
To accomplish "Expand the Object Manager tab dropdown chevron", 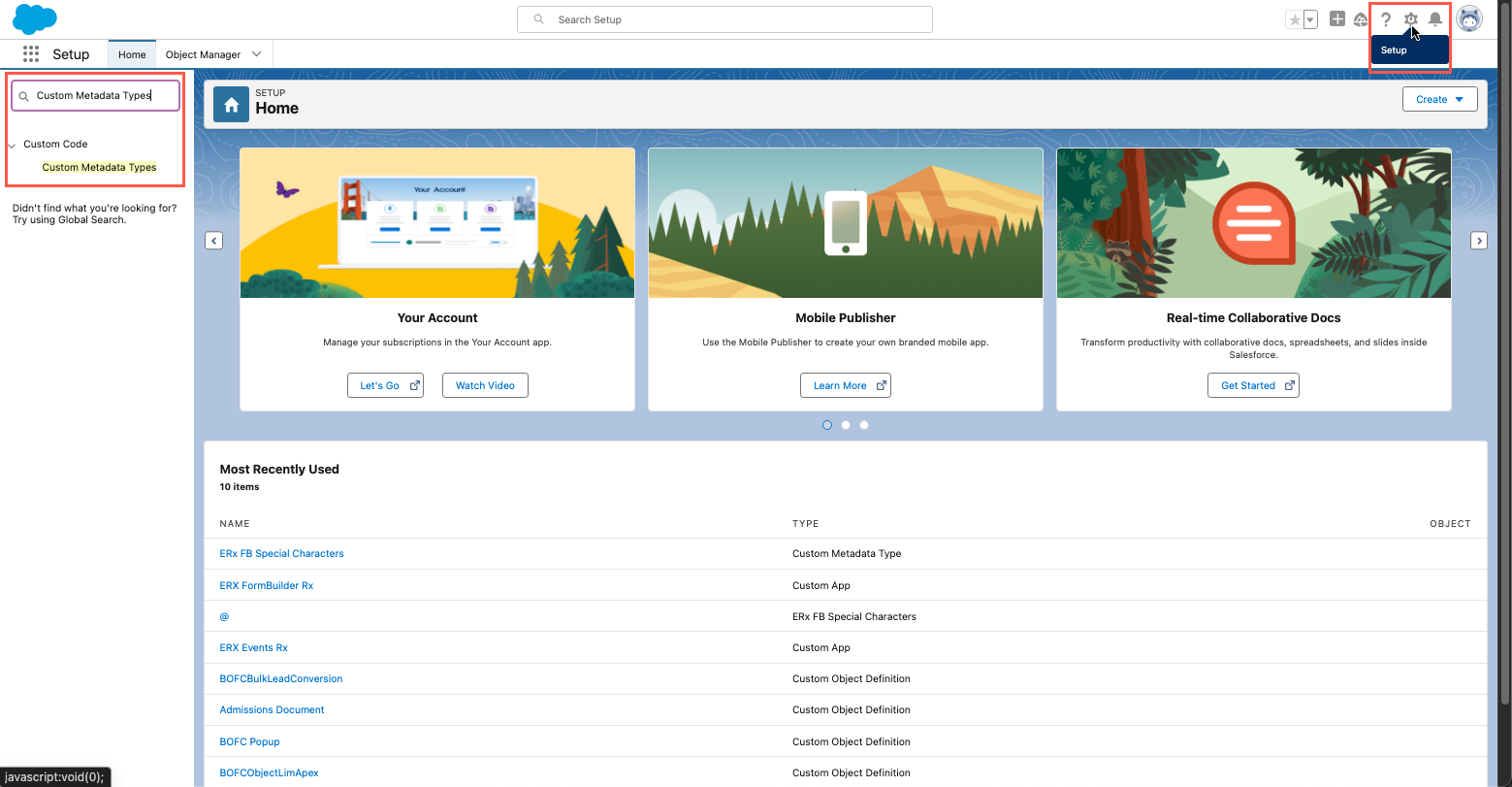I will click(257, 54).
